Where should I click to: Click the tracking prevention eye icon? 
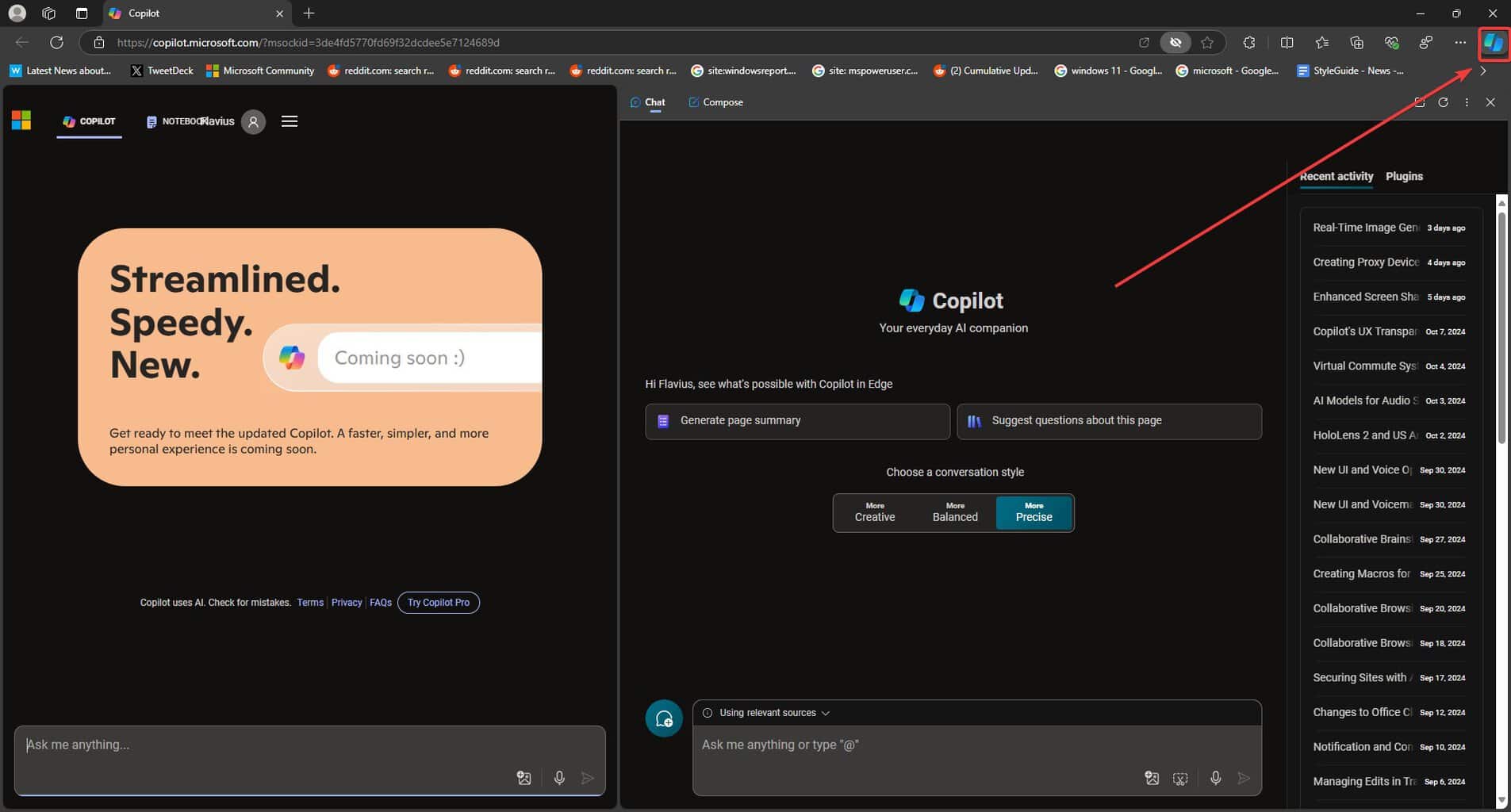pyautogui.click(x=1175, y=43)
